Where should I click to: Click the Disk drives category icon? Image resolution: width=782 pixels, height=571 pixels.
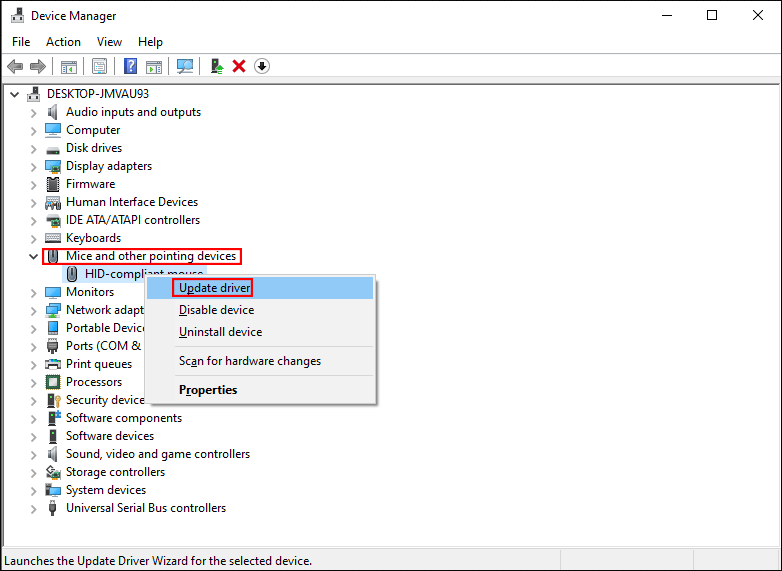[x=52, y=149]
